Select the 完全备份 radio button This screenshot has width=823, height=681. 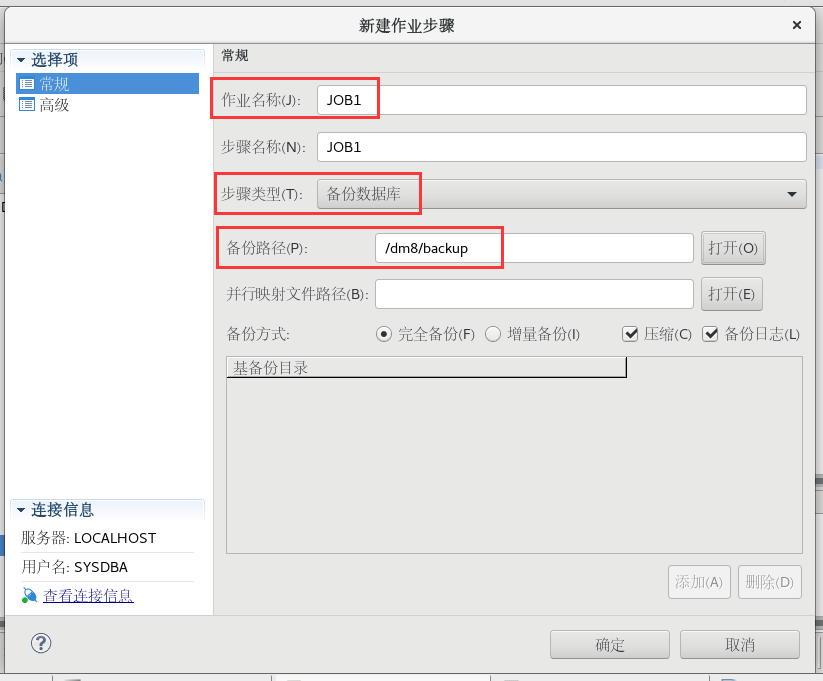coord(384,334)
